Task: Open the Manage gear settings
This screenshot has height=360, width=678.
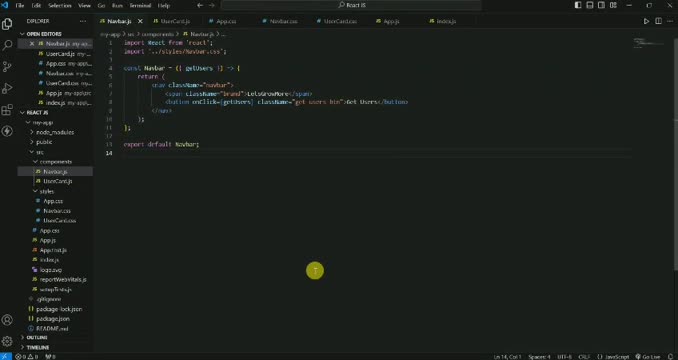Action: pyautogui.click(x=7, y=341)
